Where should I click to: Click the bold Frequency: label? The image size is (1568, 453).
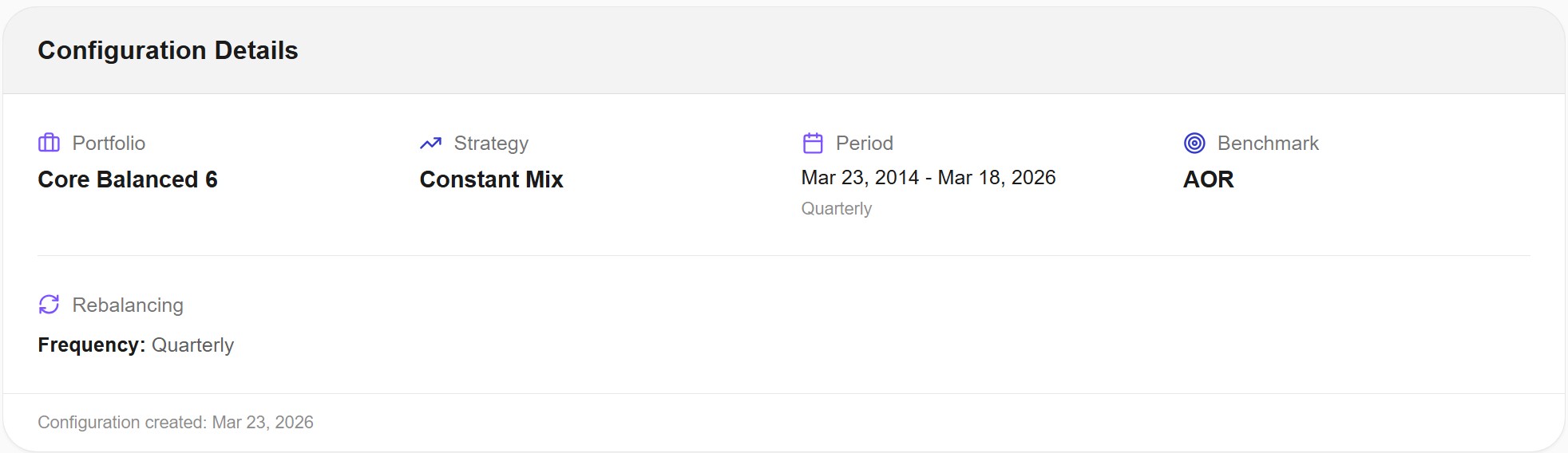pyautogui.click(x=91, y=345)
